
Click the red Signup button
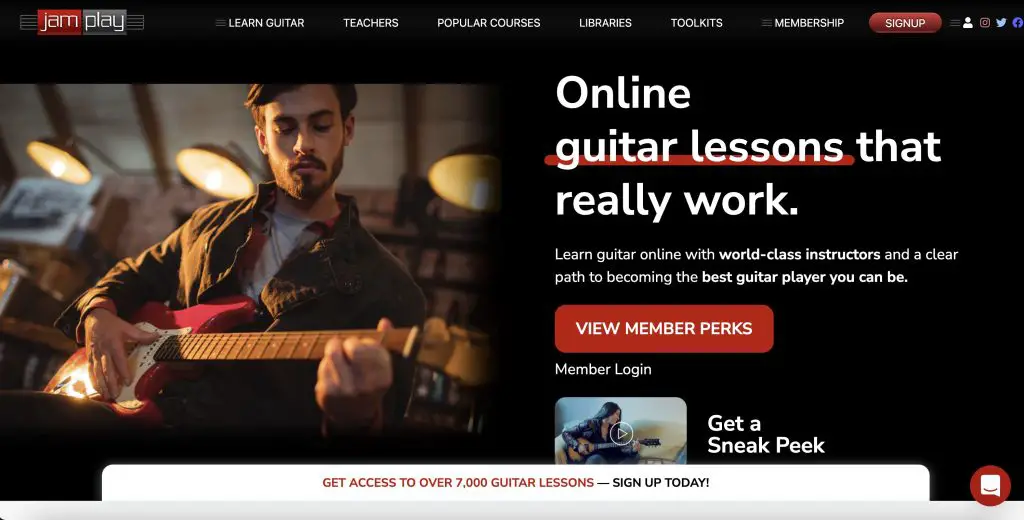pyautogui.click(x=905, y=23)
